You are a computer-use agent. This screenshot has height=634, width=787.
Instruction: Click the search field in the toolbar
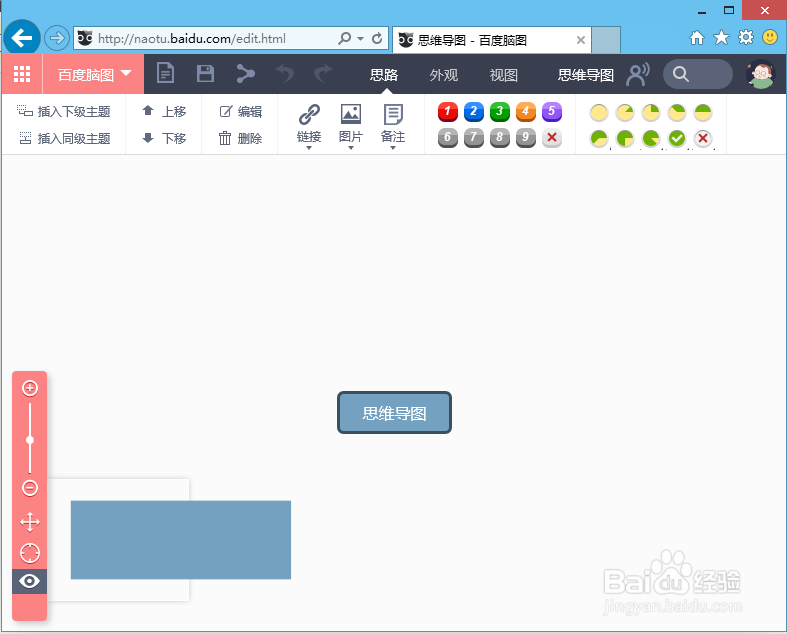coord(698,74)
